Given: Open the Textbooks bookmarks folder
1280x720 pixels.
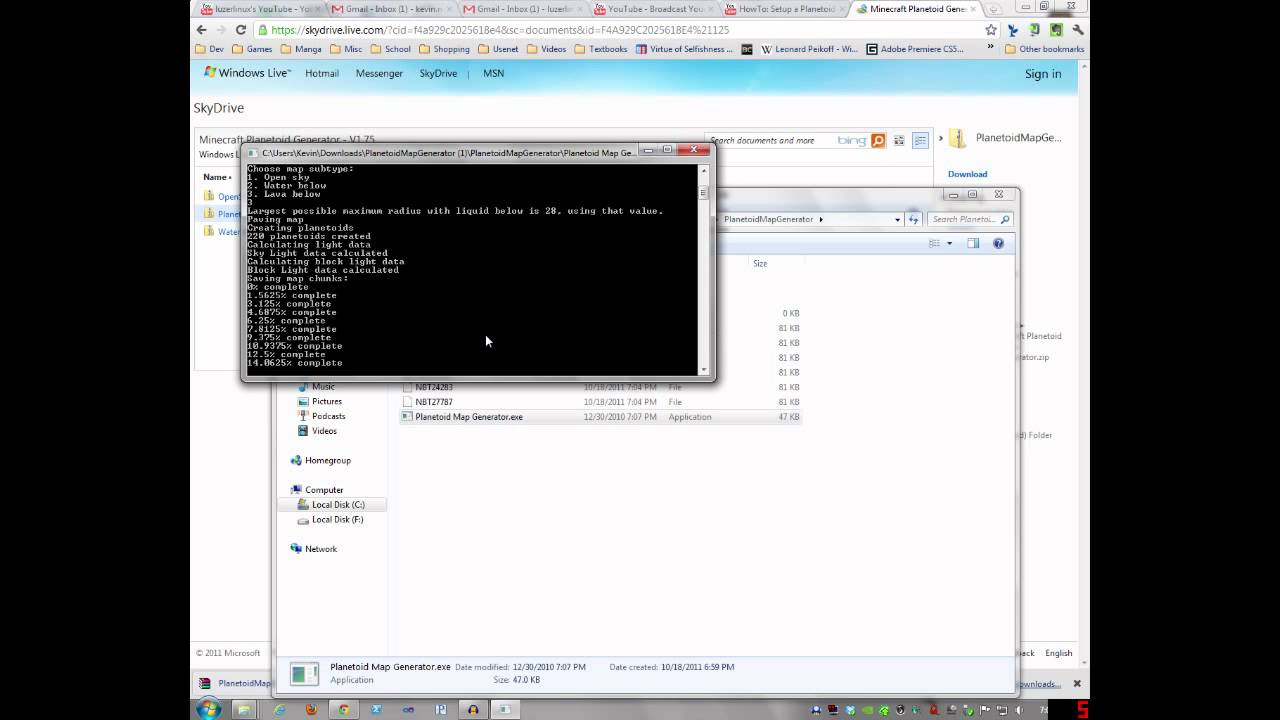Looking at the screenshot, I should click(x=601, y=49).
